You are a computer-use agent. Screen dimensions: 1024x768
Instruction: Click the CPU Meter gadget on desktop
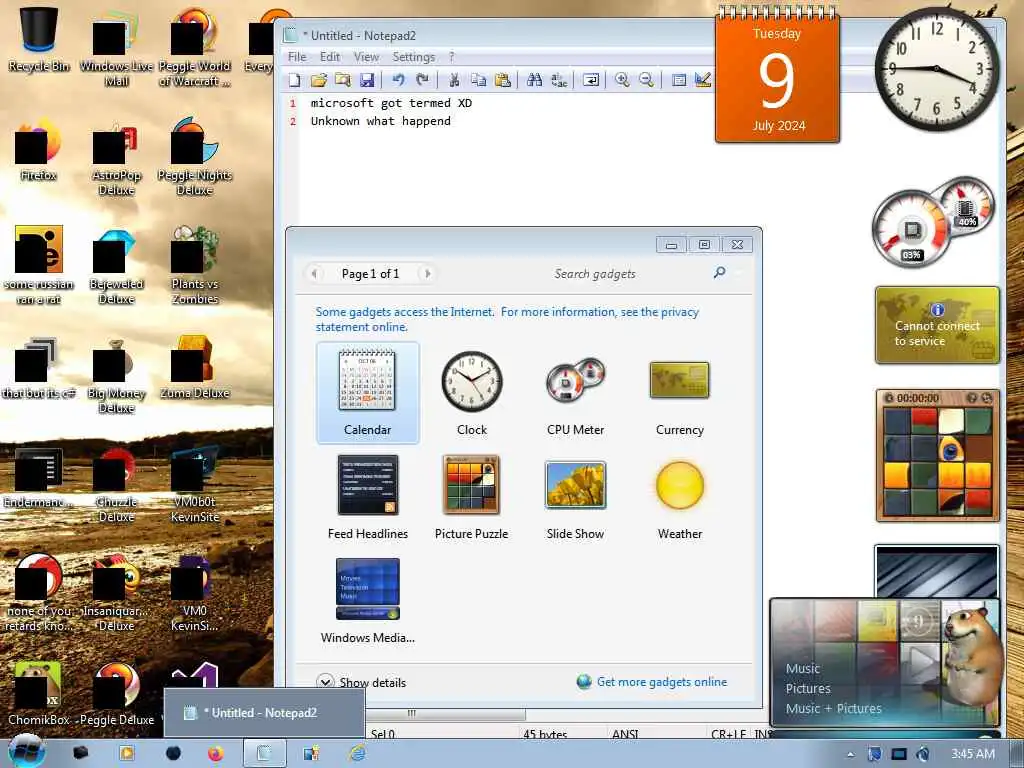934,221
